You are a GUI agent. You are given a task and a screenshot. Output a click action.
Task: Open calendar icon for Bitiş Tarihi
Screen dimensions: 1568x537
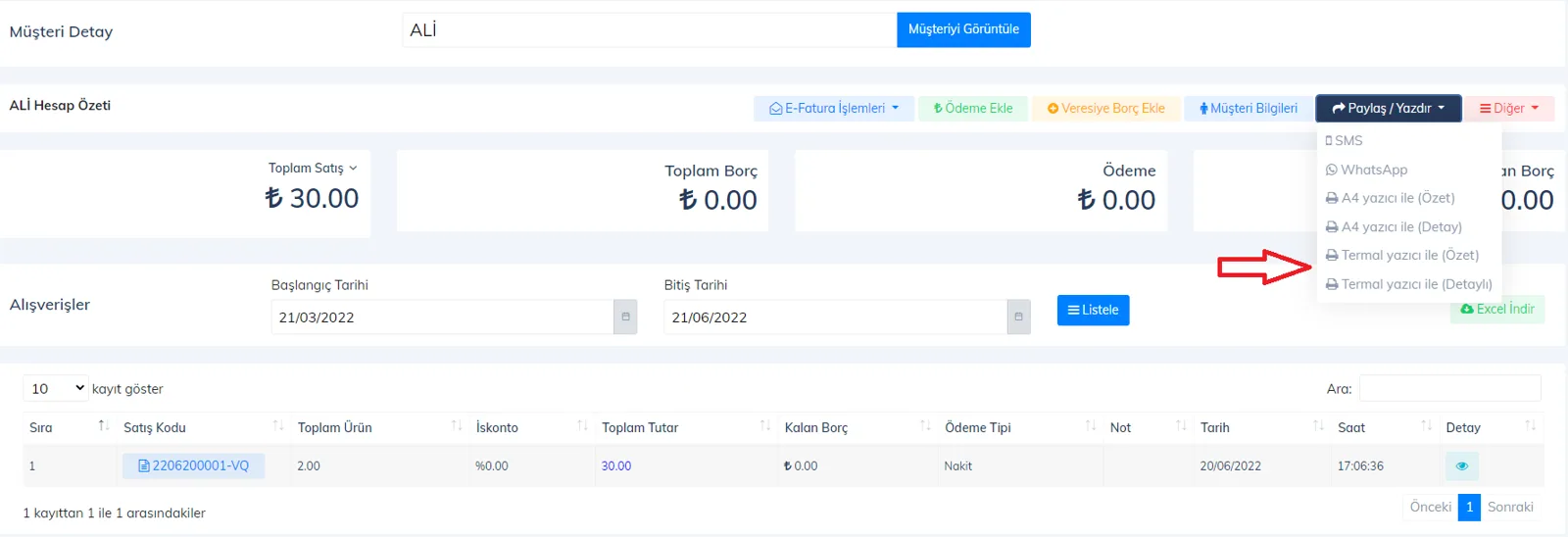(x=1018, y=317)
